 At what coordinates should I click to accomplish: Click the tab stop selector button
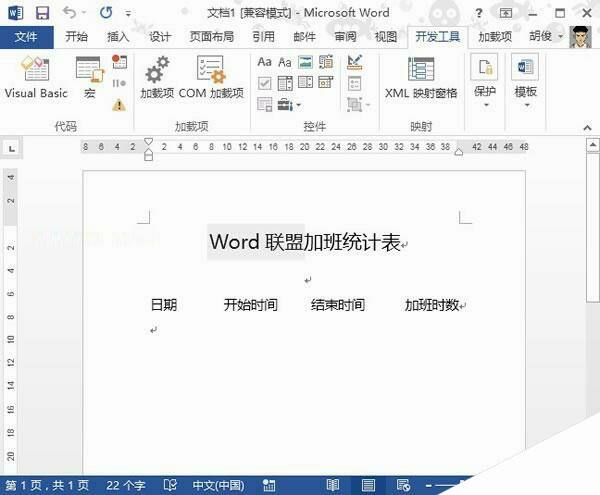[x=12, y=148]
